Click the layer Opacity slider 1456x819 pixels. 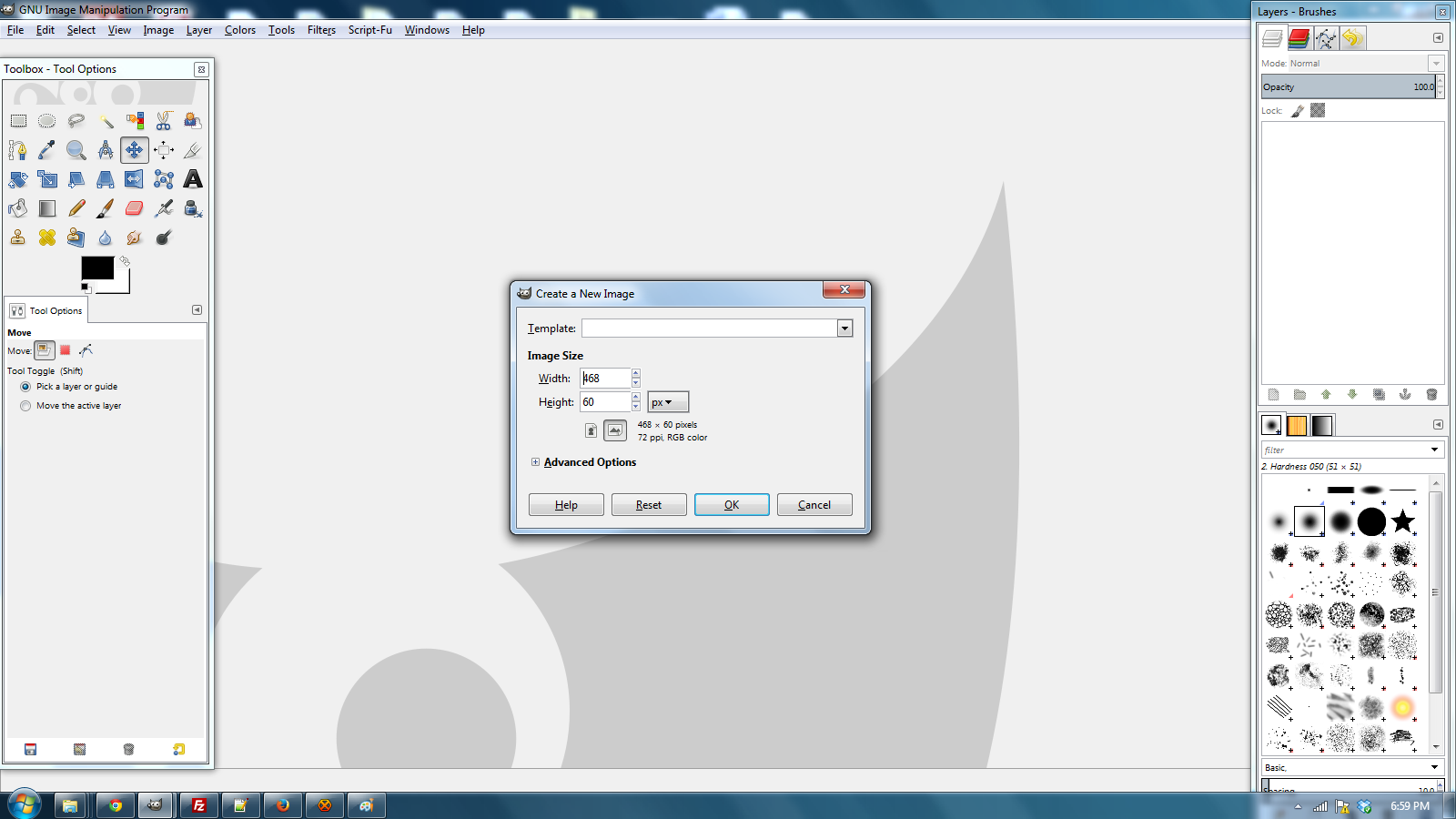[1348, 87]
